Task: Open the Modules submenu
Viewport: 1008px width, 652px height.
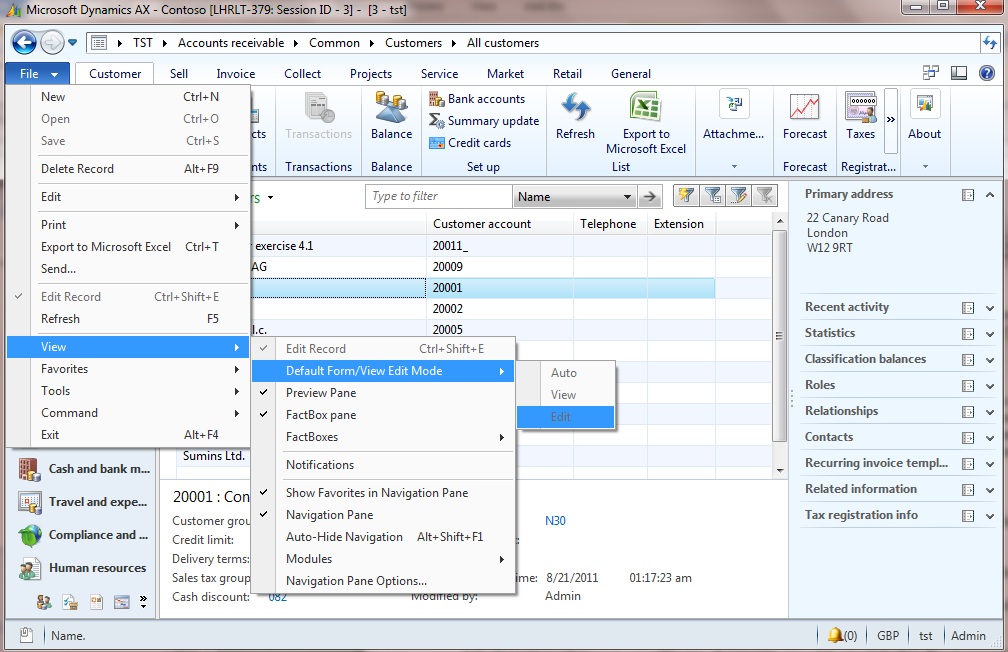Action: pos(383,559)
